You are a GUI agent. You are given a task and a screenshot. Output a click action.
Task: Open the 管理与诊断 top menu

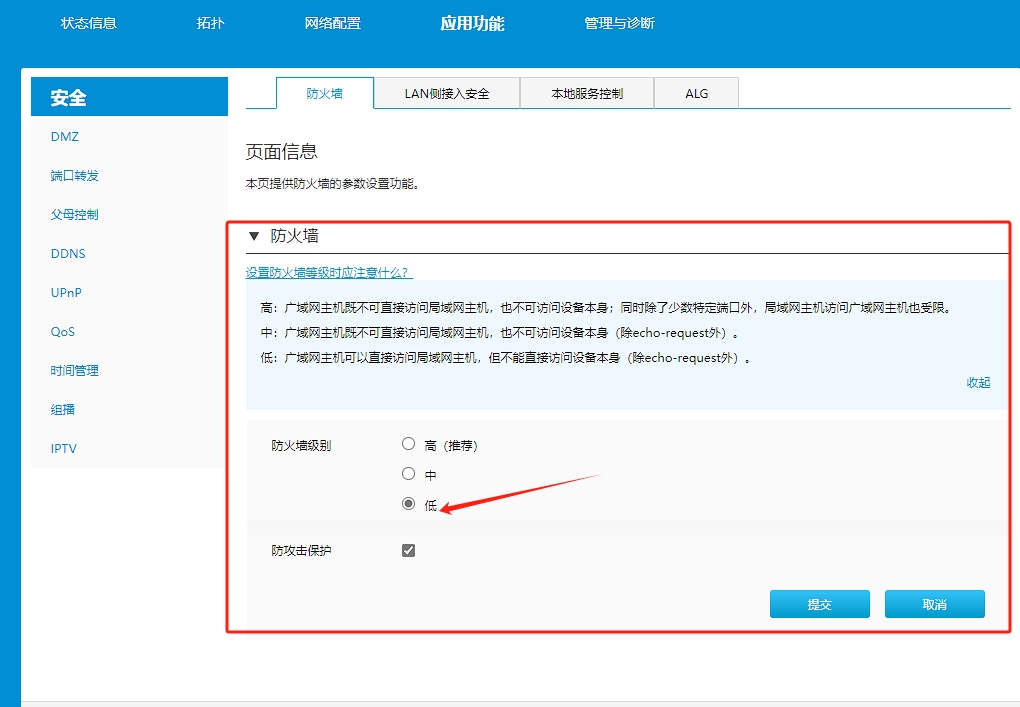[x=619, y=23]
